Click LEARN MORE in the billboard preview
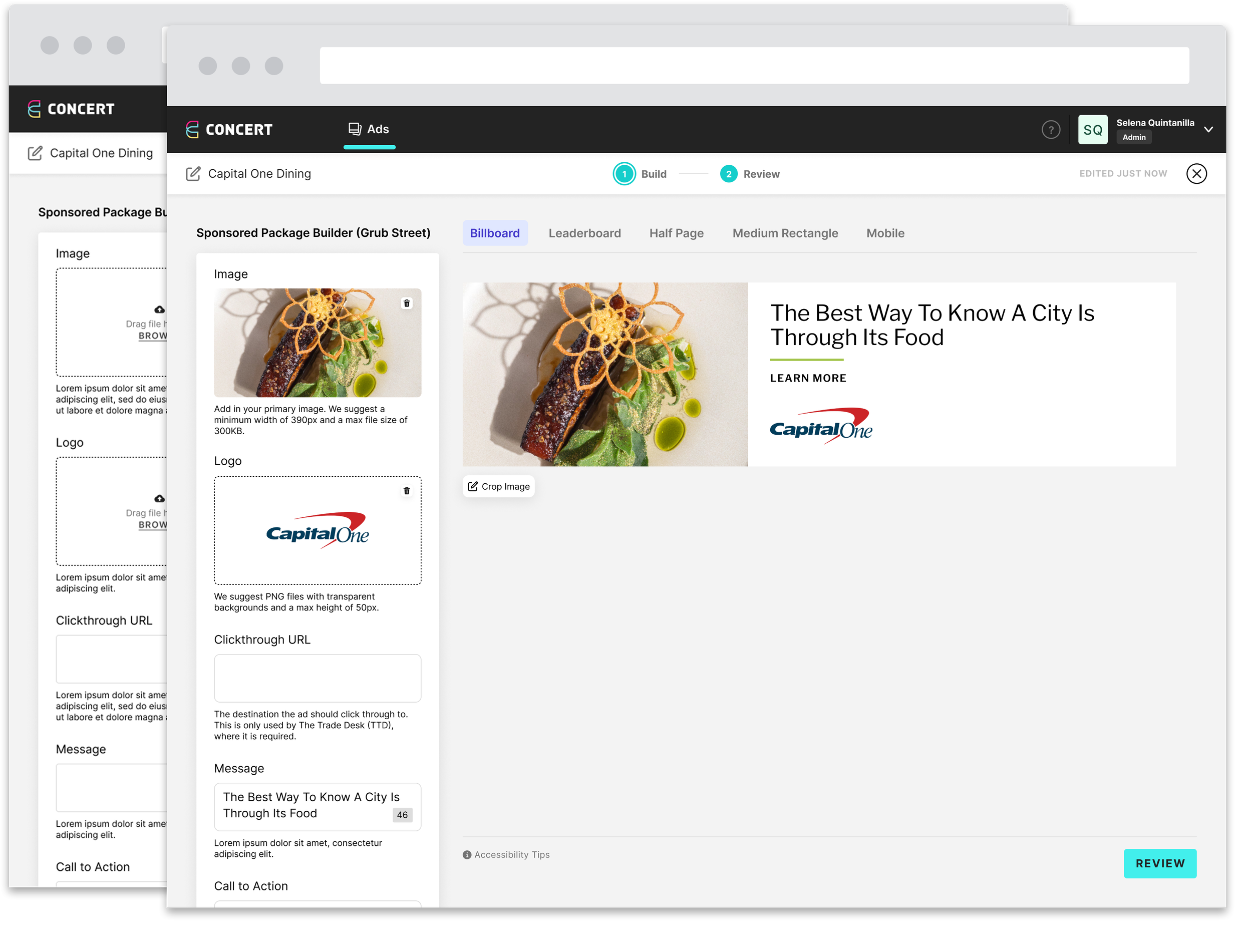This screenshot has height=952, width=1252. click(808, 379)
